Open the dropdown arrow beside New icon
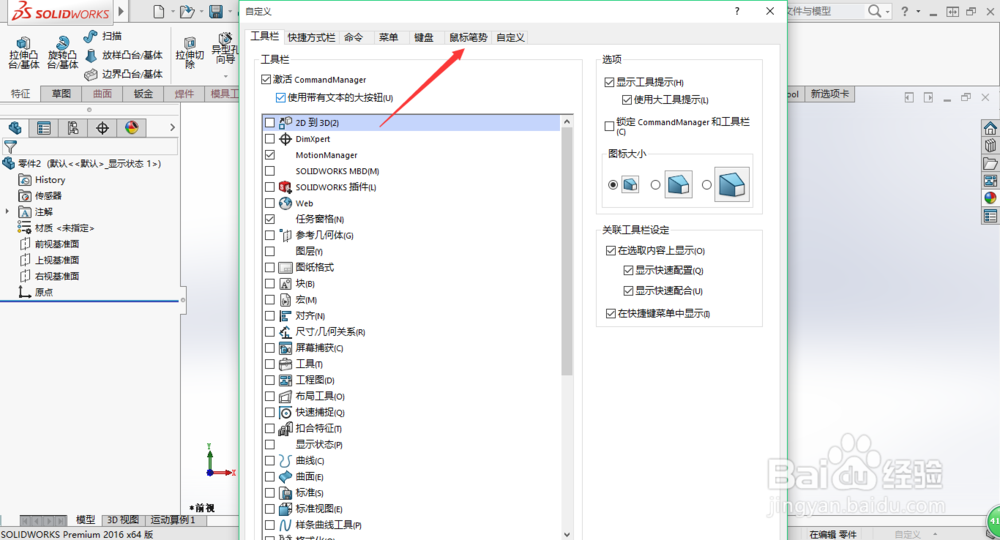1000x540 pixels. tap(172, 11)
